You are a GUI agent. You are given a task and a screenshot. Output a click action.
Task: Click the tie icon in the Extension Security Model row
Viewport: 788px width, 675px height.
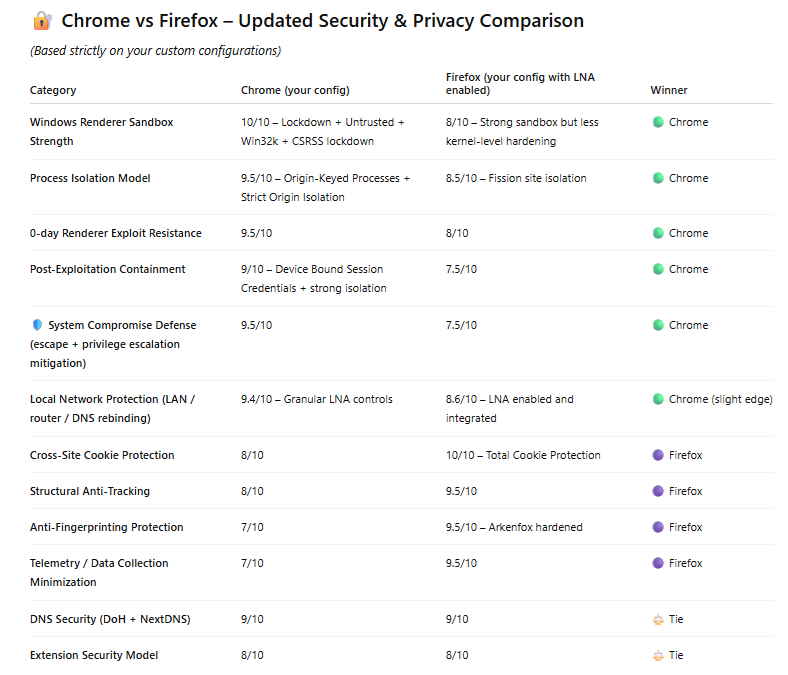(x=658, y=655)
